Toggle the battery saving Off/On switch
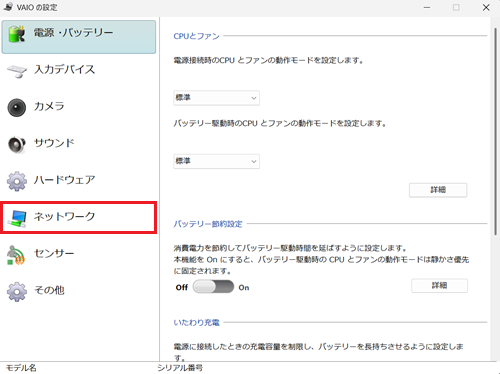 [213, 287]
